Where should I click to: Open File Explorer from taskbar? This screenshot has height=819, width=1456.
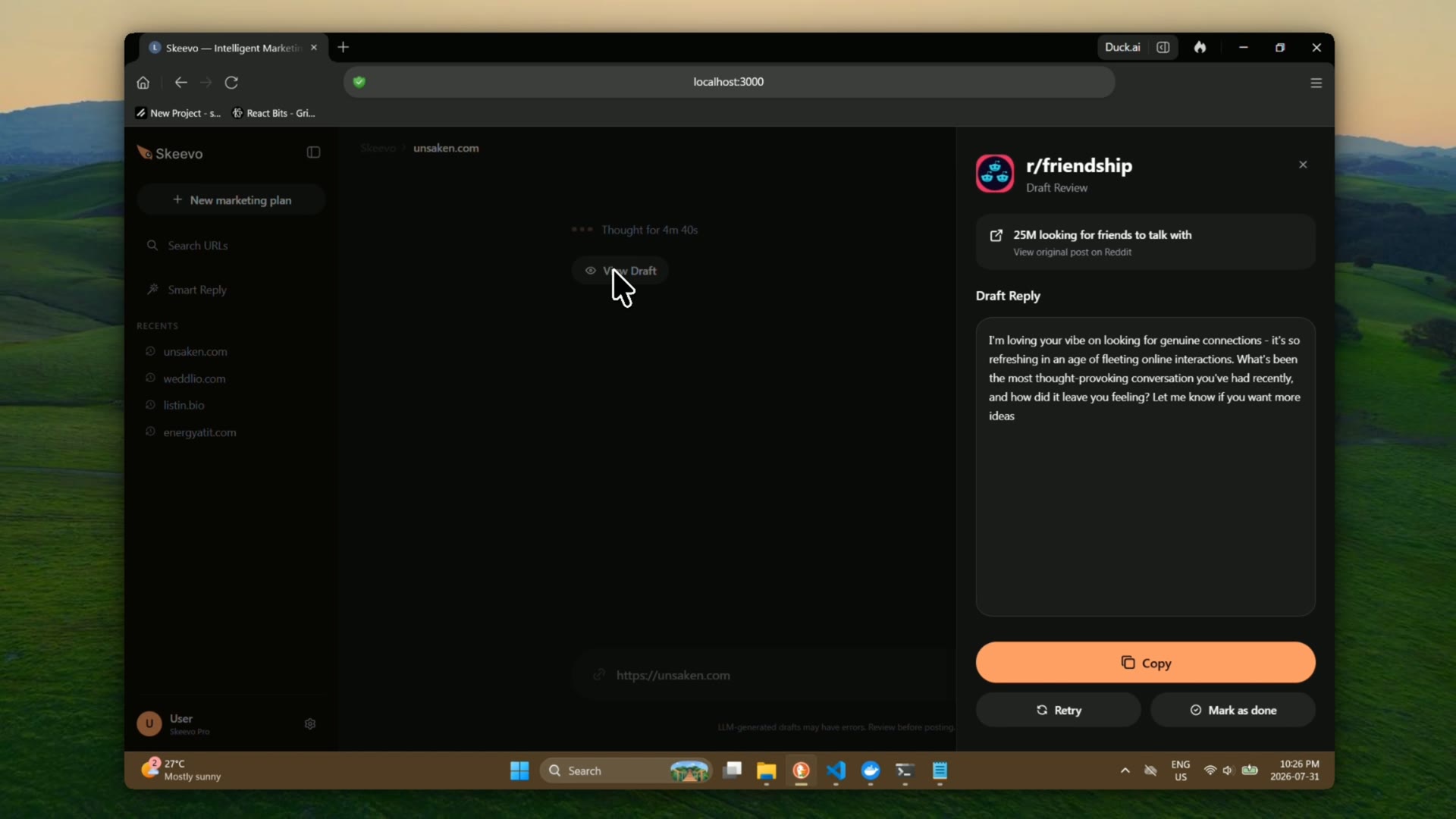pos(767,770)
